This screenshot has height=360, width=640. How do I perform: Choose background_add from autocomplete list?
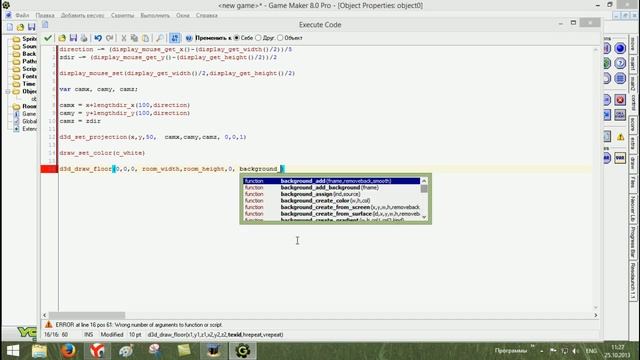[x=331, y=181]
